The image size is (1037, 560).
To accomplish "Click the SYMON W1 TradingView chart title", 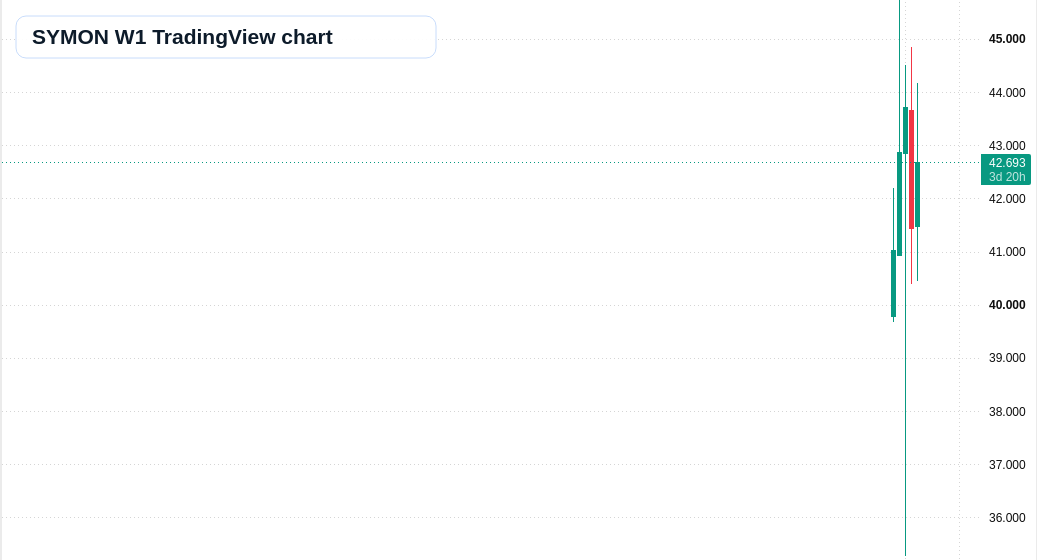I will (182, 37).
